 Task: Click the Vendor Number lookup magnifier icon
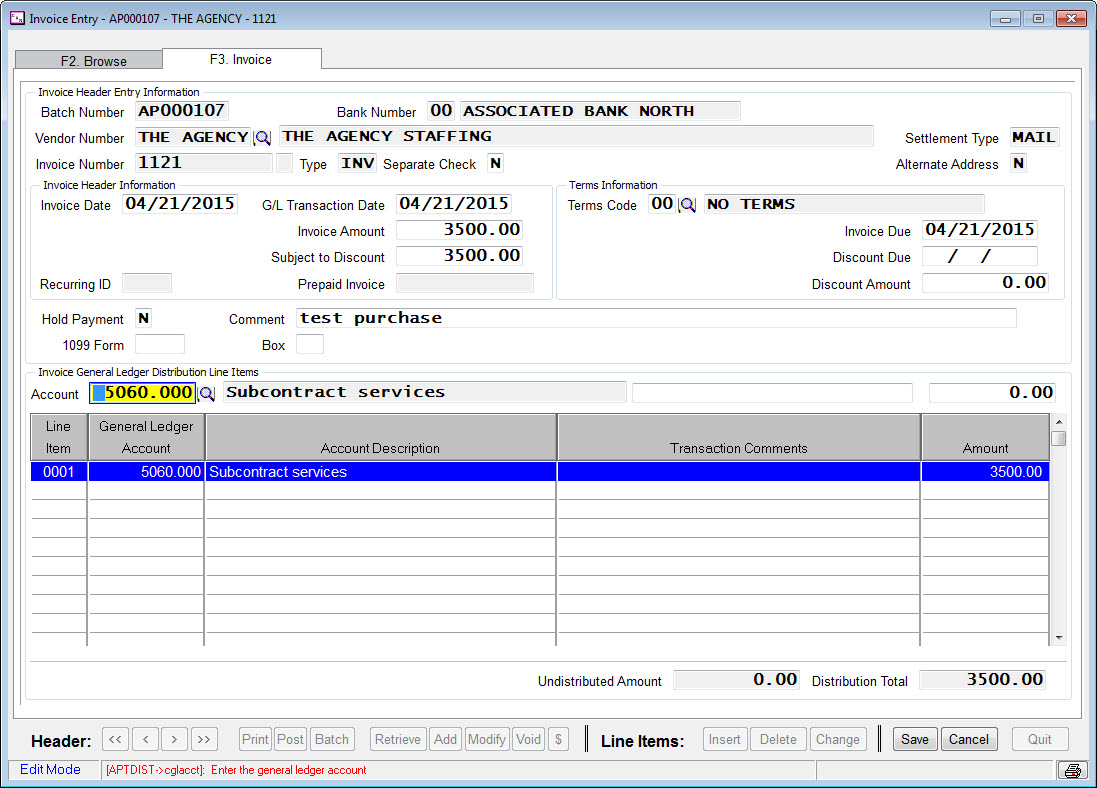pyautogui.click(x=262, y=138)
